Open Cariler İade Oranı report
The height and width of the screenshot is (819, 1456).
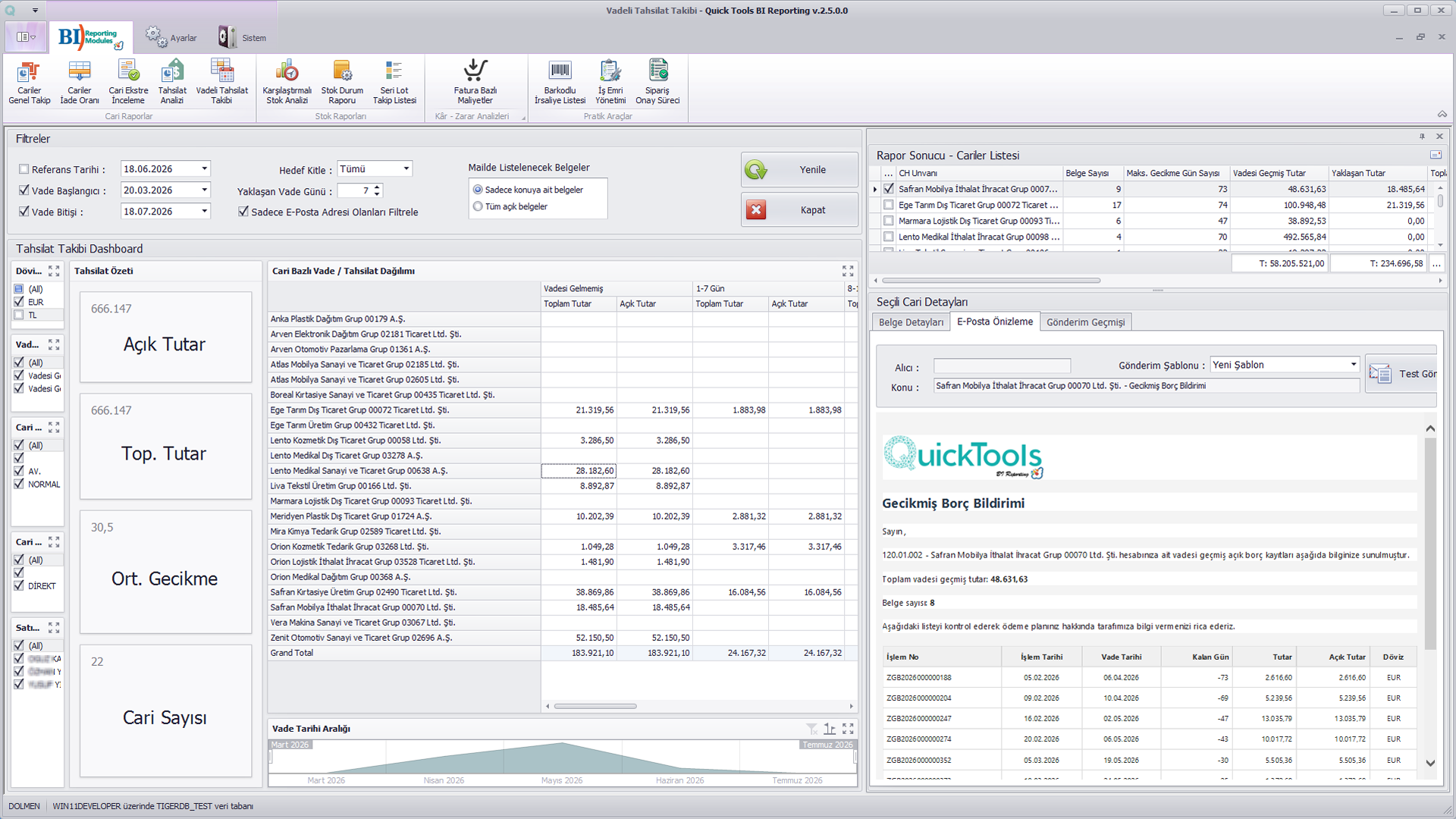[x=80, y=82]
